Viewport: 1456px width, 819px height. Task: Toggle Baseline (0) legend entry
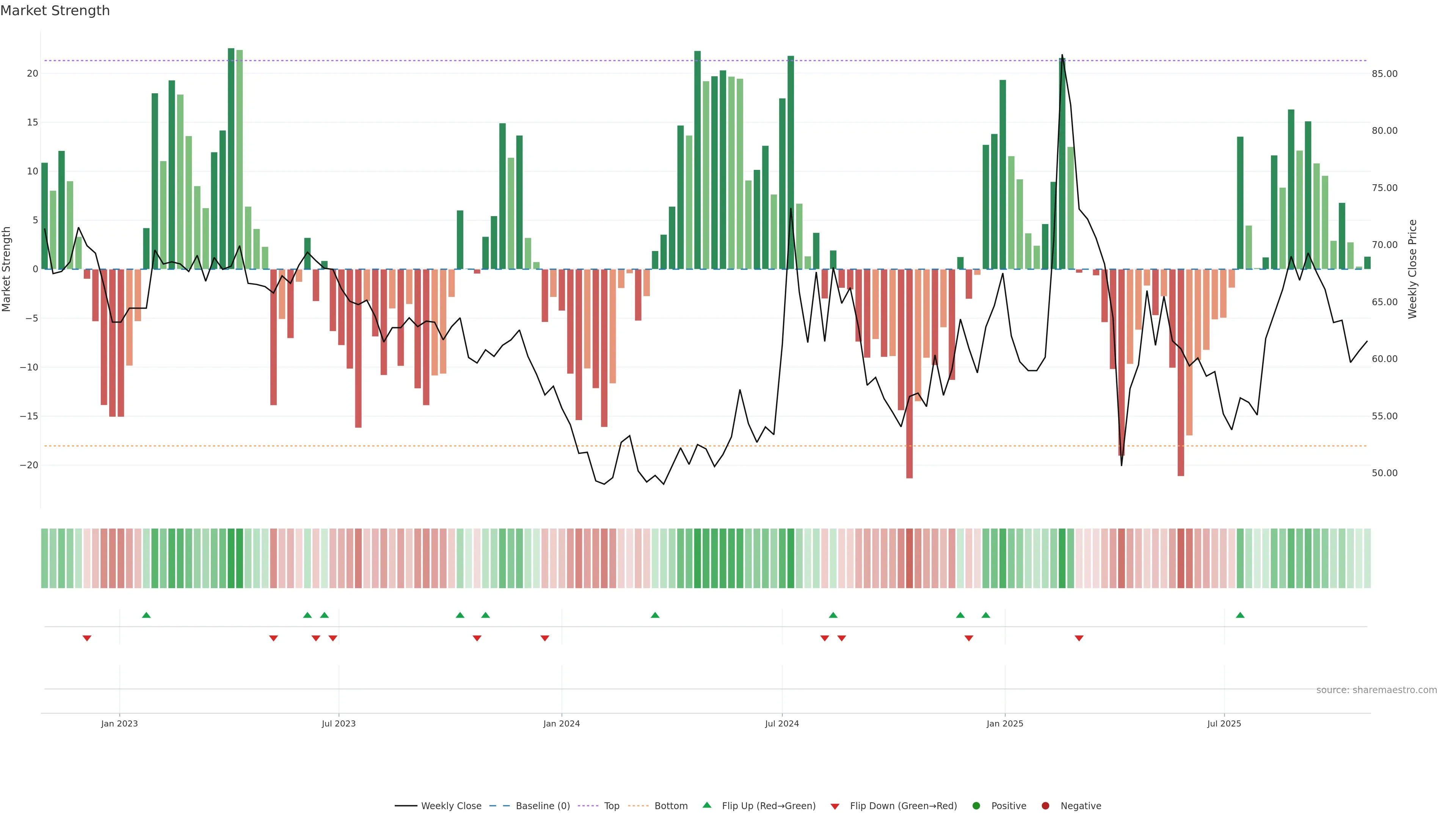[542, 806]
